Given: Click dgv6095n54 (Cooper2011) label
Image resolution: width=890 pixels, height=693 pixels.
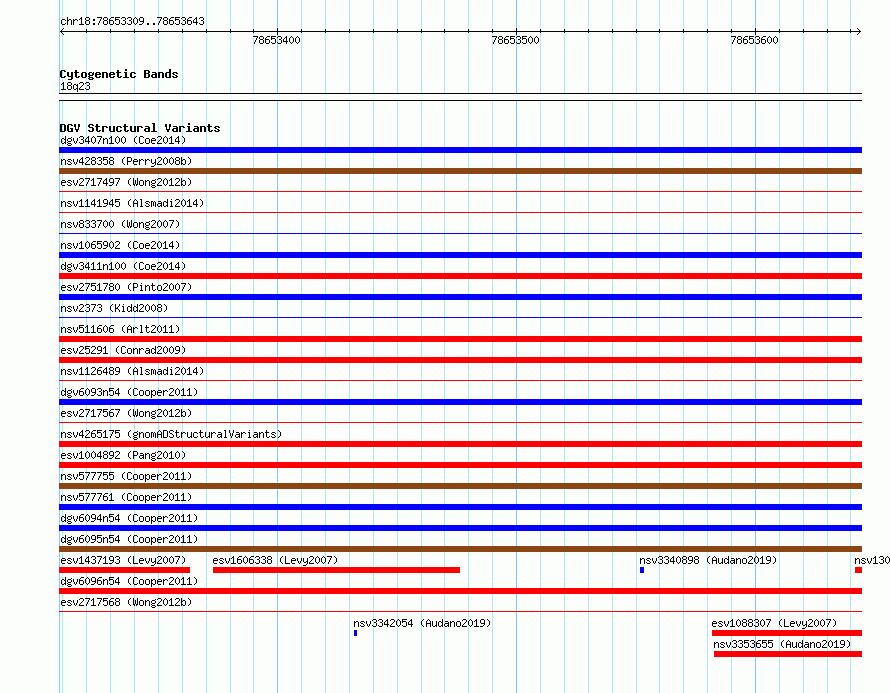Looking at the screenshot, I should [129, 539].
